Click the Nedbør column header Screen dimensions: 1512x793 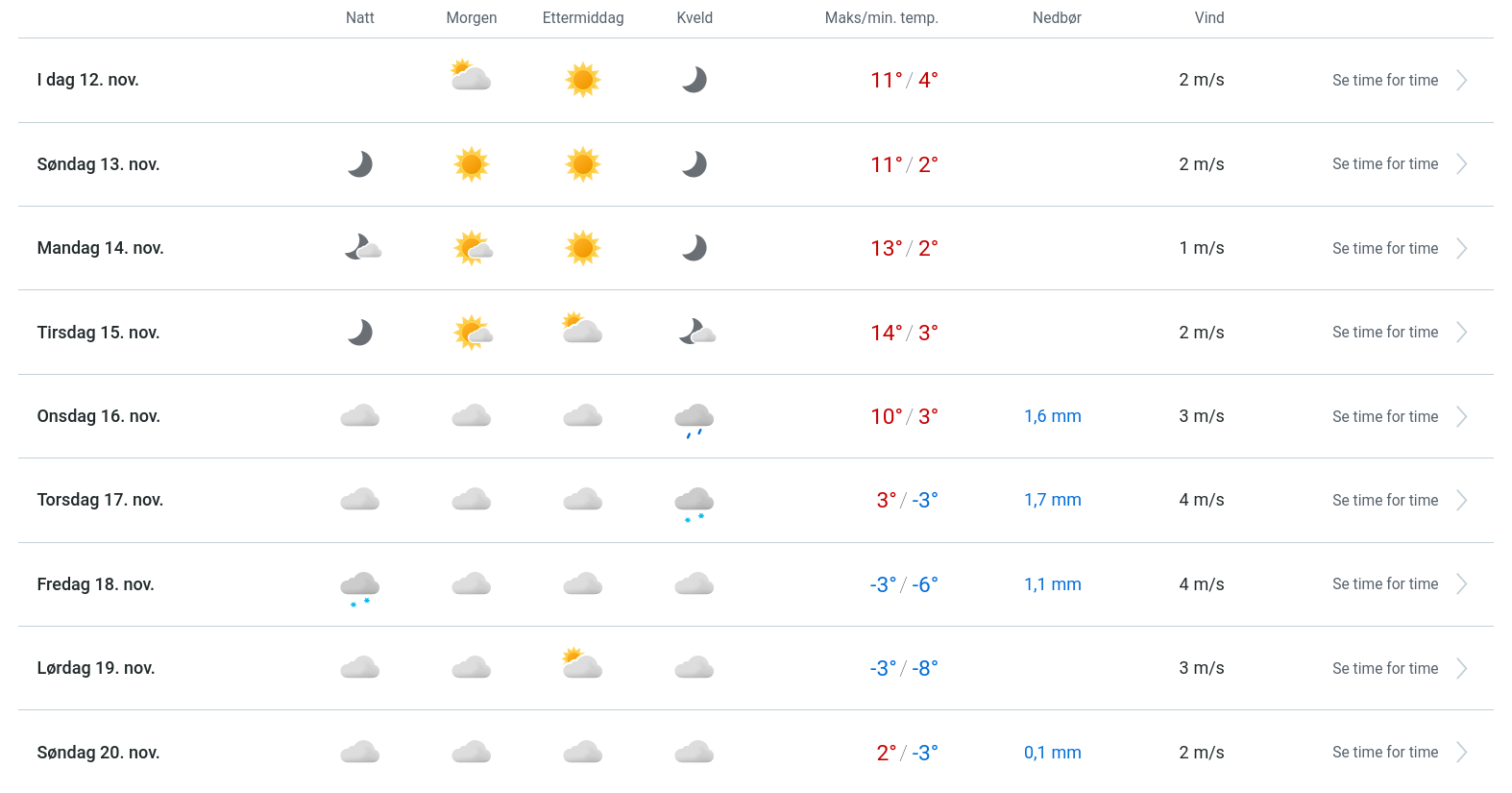(x=1057, y=18)
